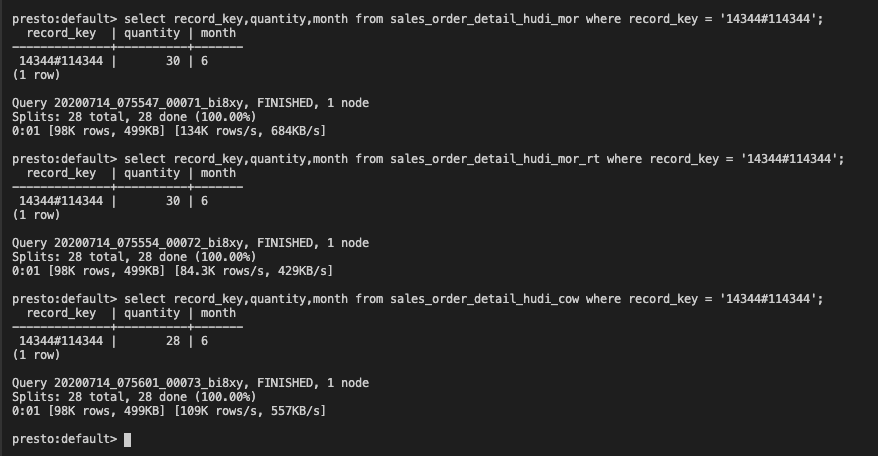Click the quantity column header of the first result
The image size is (878, 456).
(x=152, y=33)
